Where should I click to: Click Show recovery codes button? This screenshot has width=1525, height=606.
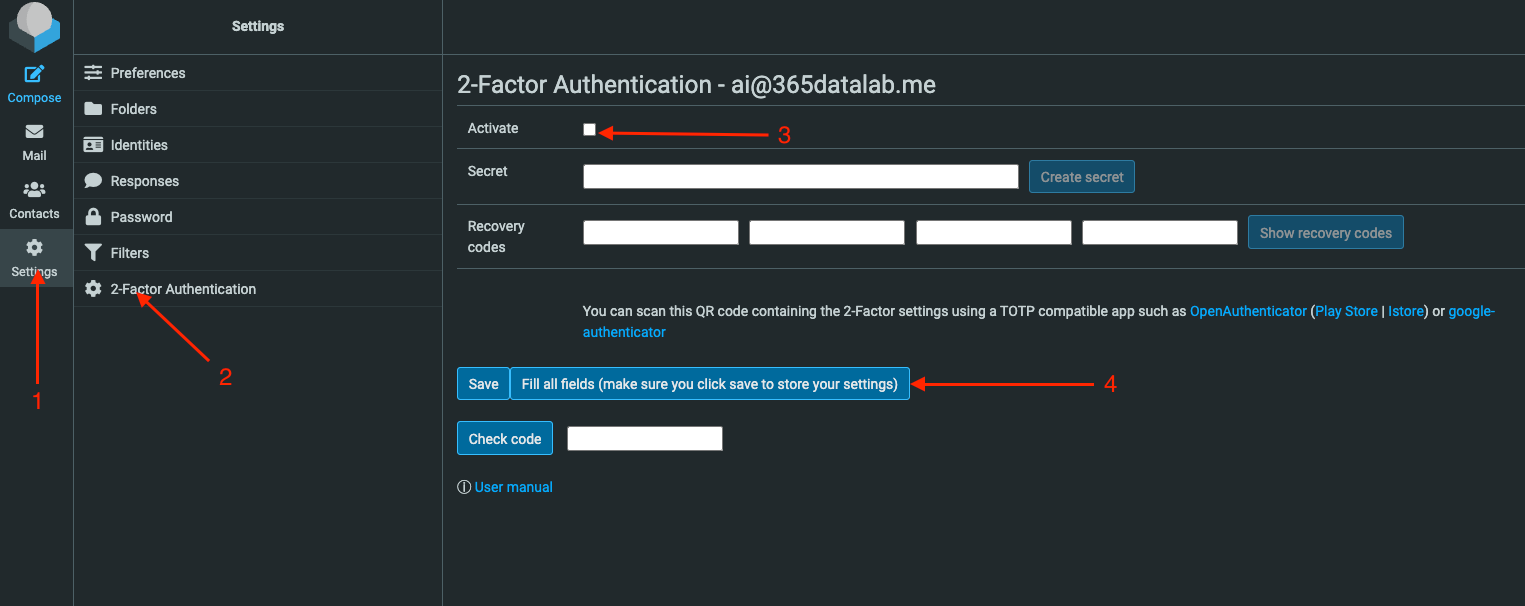tap(1326, 233)
